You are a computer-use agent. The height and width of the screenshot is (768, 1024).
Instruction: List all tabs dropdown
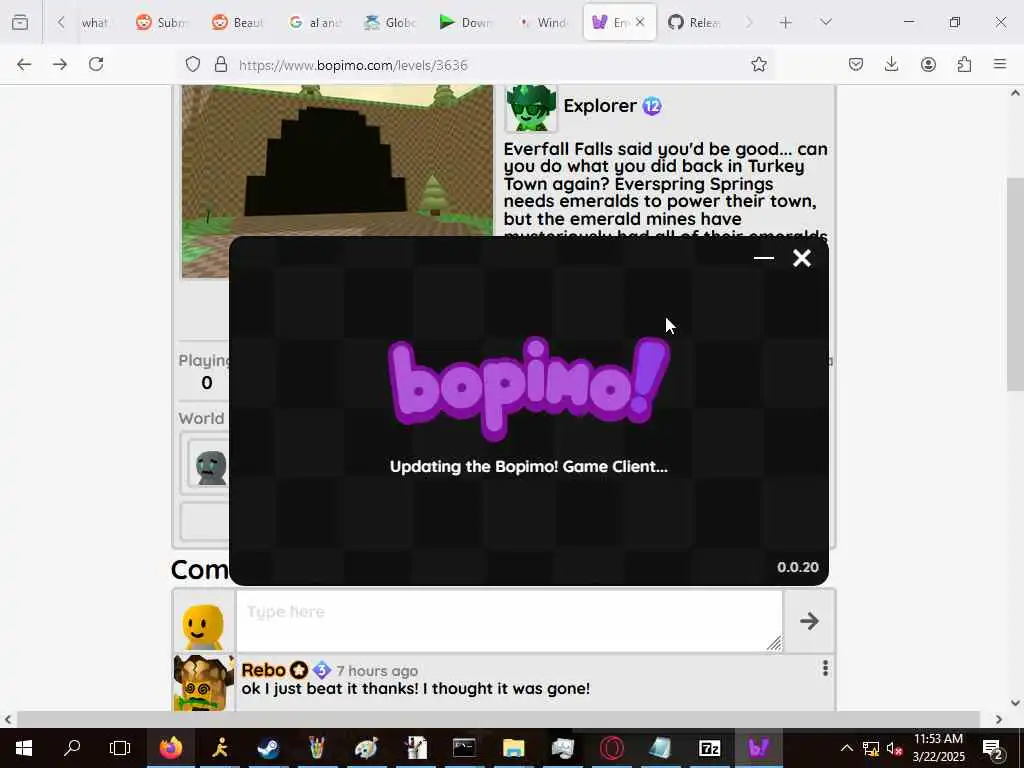pyautogui.click(x=826, y=22)
